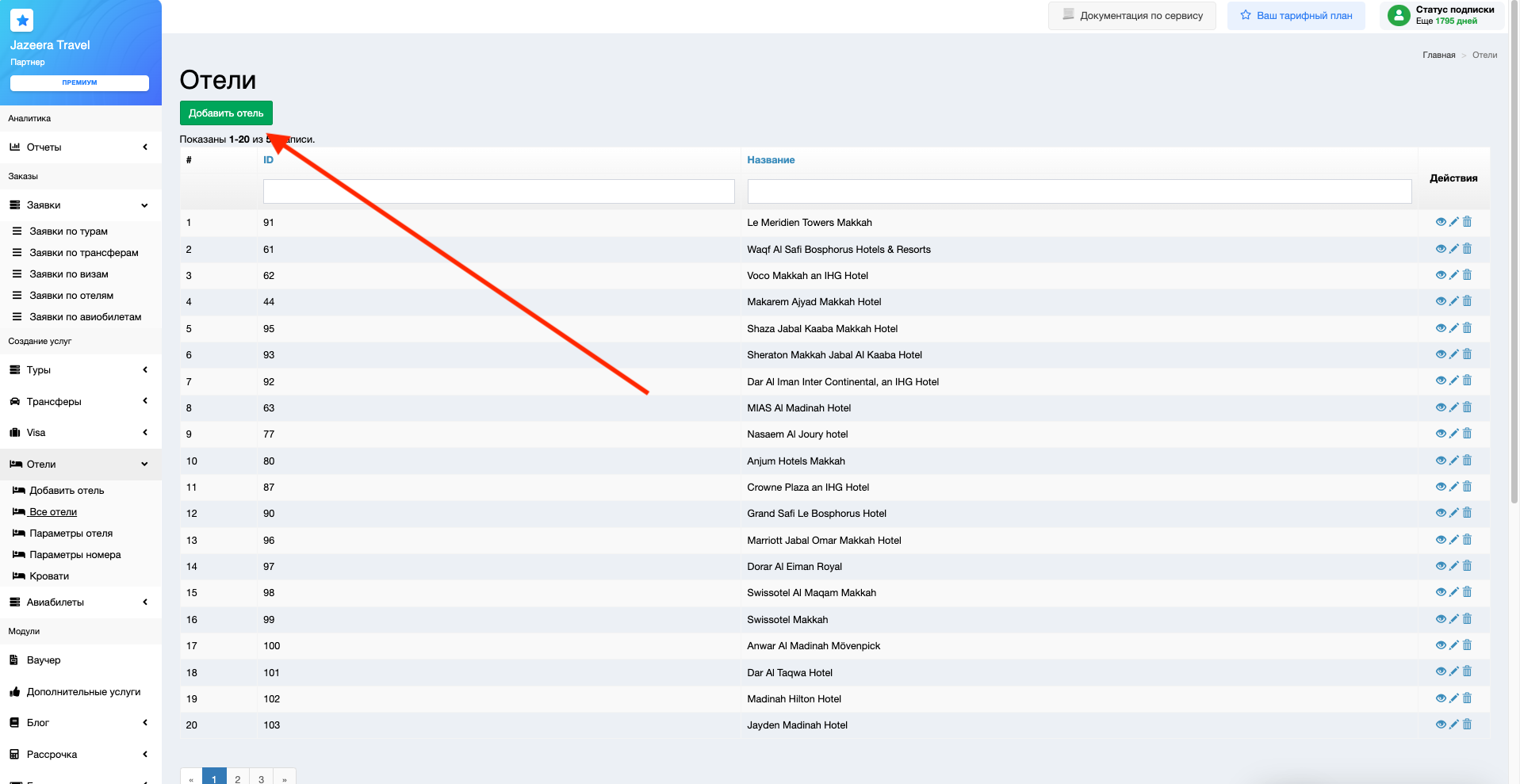This screenshot has height=784, width=1520.
Task: View Makarem Ajyad Makkah Hotel via eye icon
Action: 1440,301
